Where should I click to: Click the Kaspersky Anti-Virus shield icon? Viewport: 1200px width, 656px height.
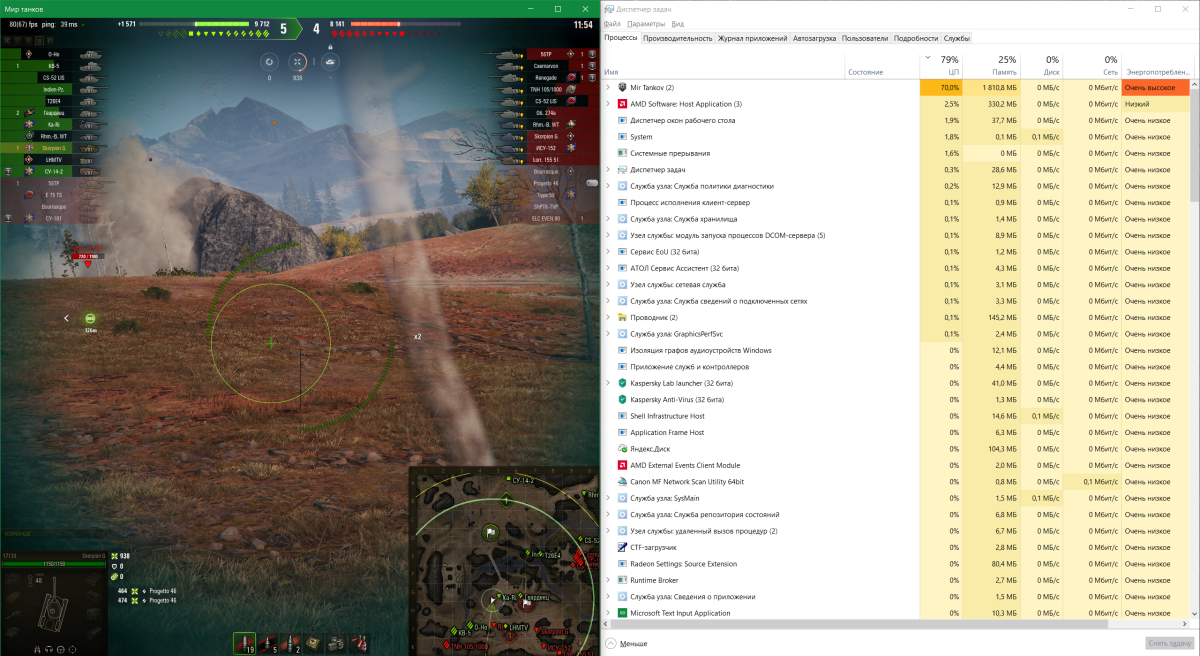pos(622,399)
